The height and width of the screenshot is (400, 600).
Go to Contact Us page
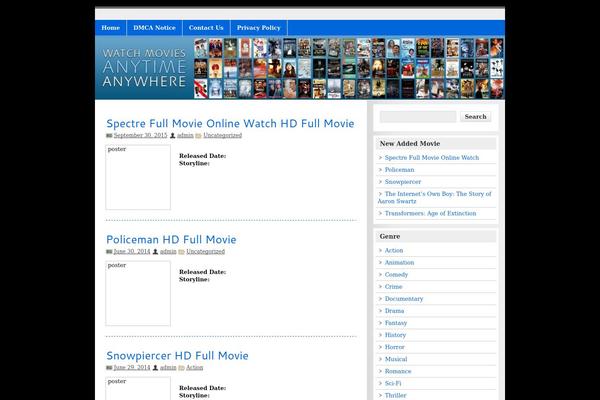tap(206, 28)
